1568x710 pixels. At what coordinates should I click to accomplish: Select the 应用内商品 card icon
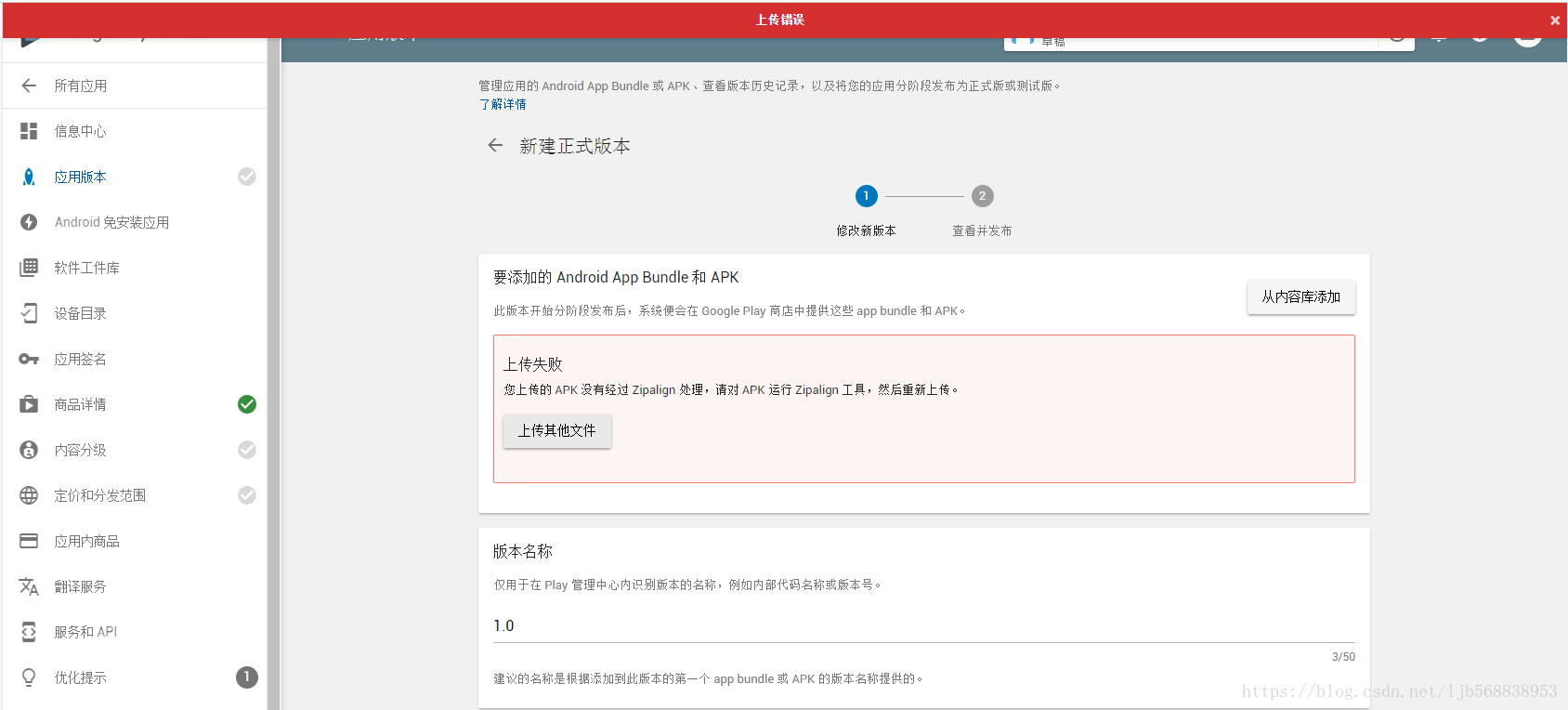tap(29, 541)
